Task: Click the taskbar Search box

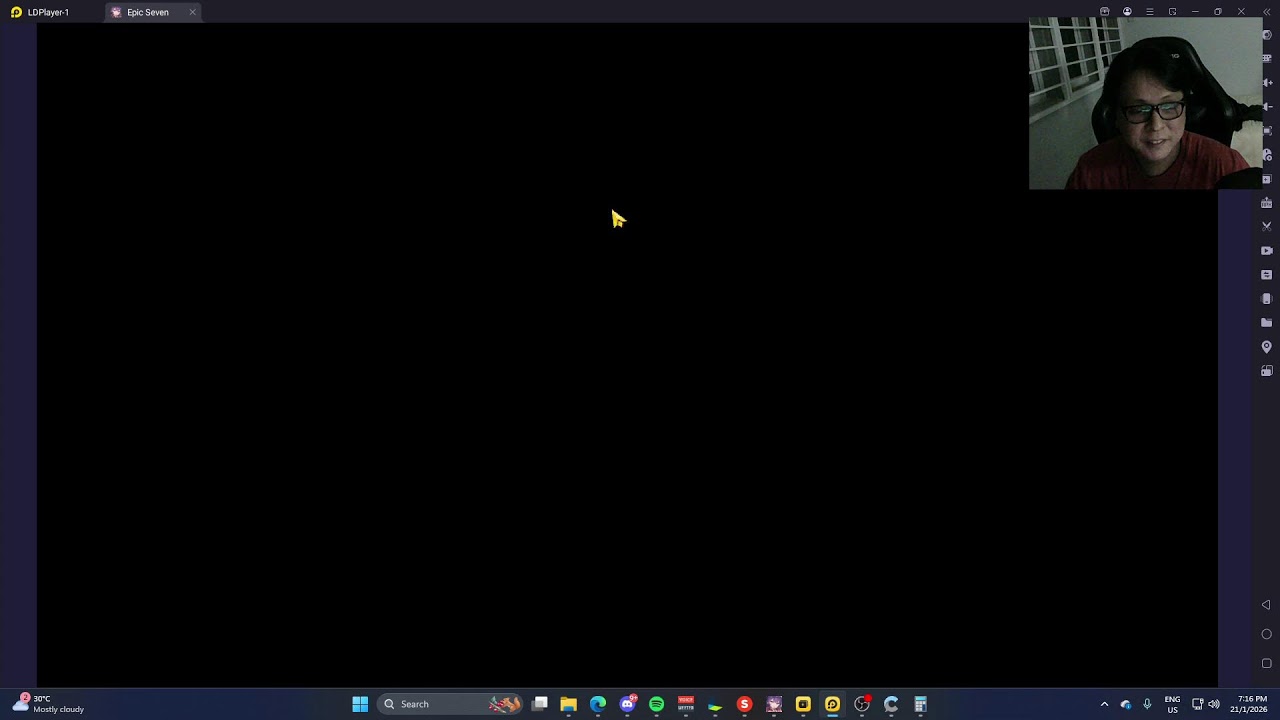Action: 451,704
